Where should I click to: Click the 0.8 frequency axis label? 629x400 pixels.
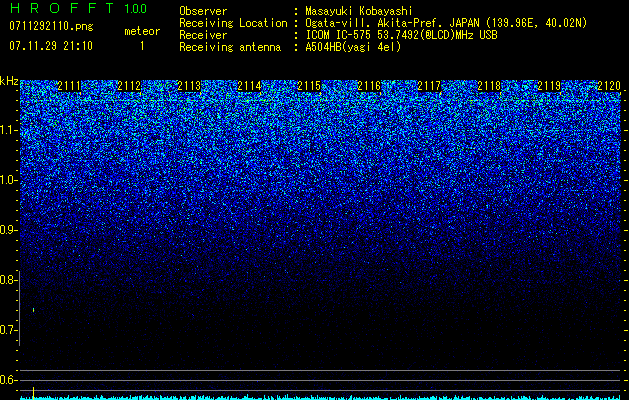pyautogui.click(x=8, y=280)
